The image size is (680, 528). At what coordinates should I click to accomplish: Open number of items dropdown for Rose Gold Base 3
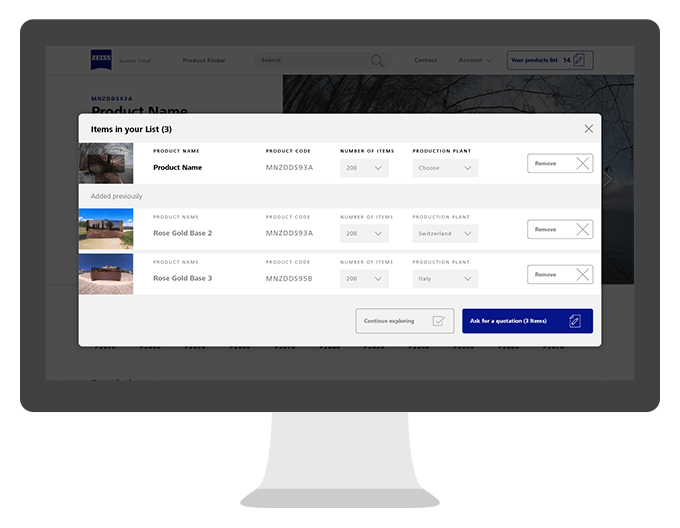coord(364,278)
